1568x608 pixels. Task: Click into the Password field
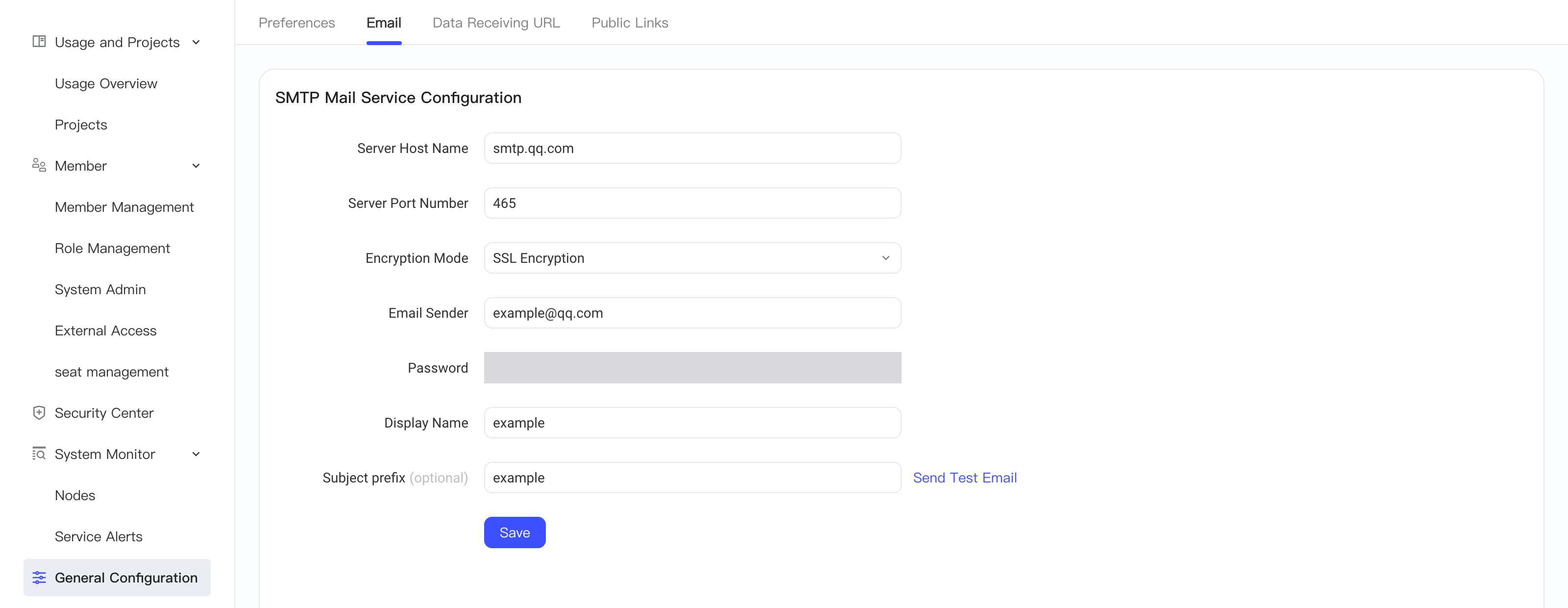pyautogui.click(x=692, y=367)
